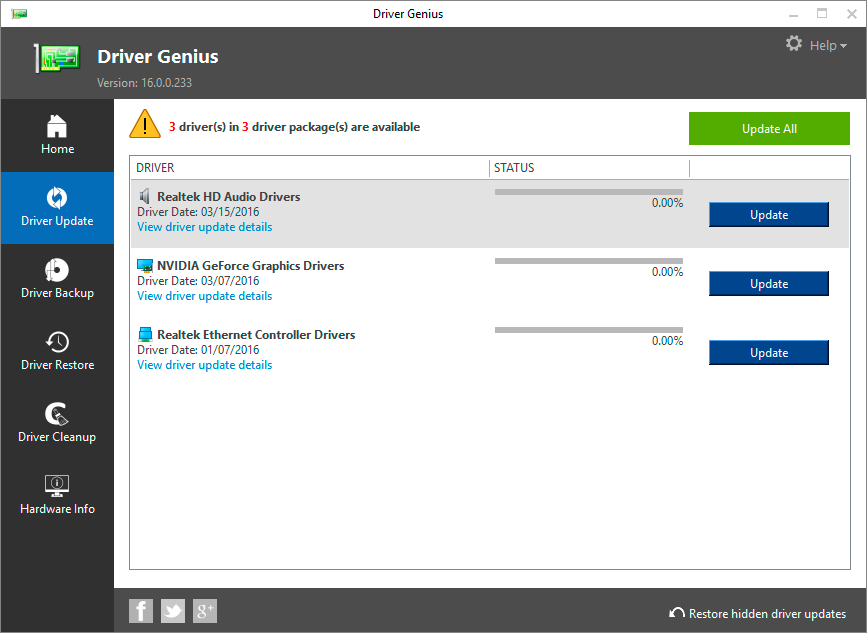867x633 pixels.
Task: View update details for NVIDIA GeForce Graphics
Action: pyautogui.click(x=205, y=296)
